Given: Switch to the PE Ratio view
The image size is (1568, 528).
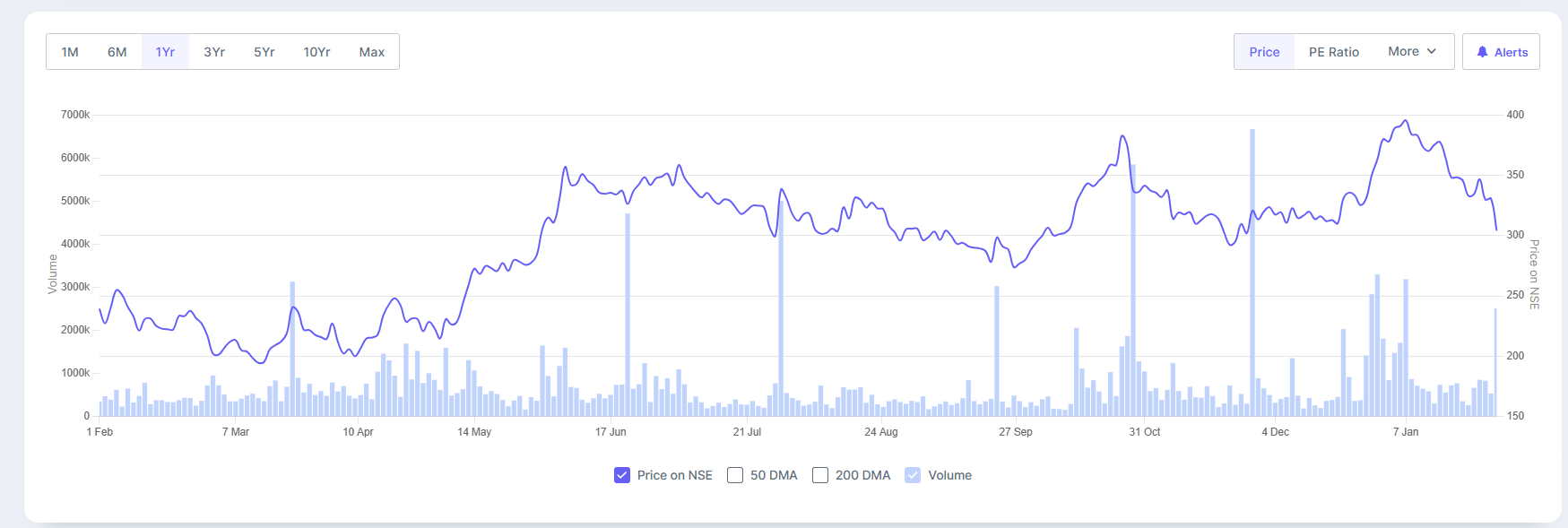Looking at the screenshot, I should tap(1334, 52).
